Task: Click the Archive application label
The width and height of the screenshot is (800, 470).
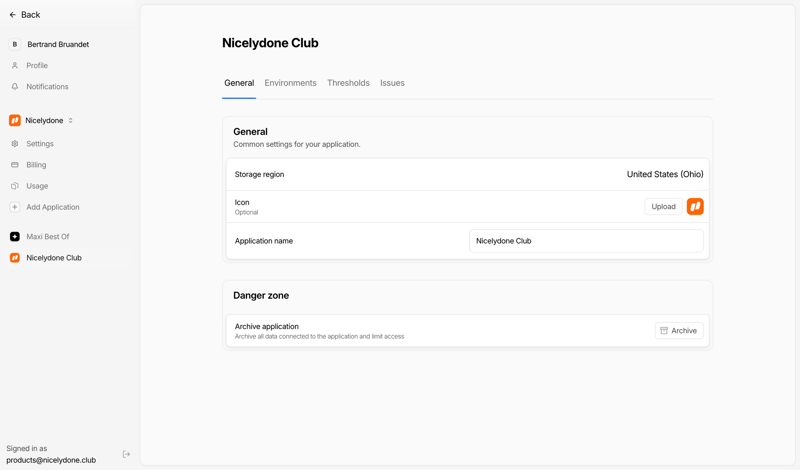Action: click(x=266, y=327)
